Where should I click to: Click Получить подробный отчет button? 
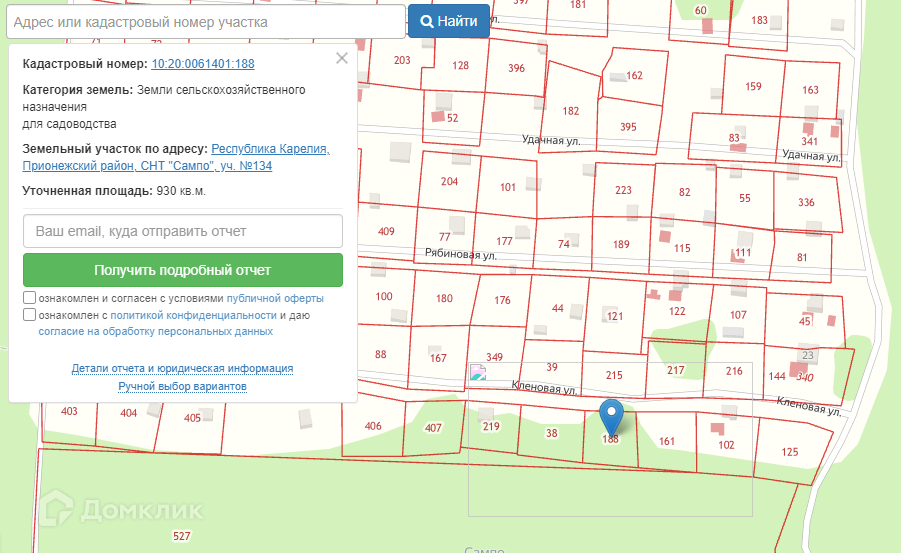pos(183,270)
